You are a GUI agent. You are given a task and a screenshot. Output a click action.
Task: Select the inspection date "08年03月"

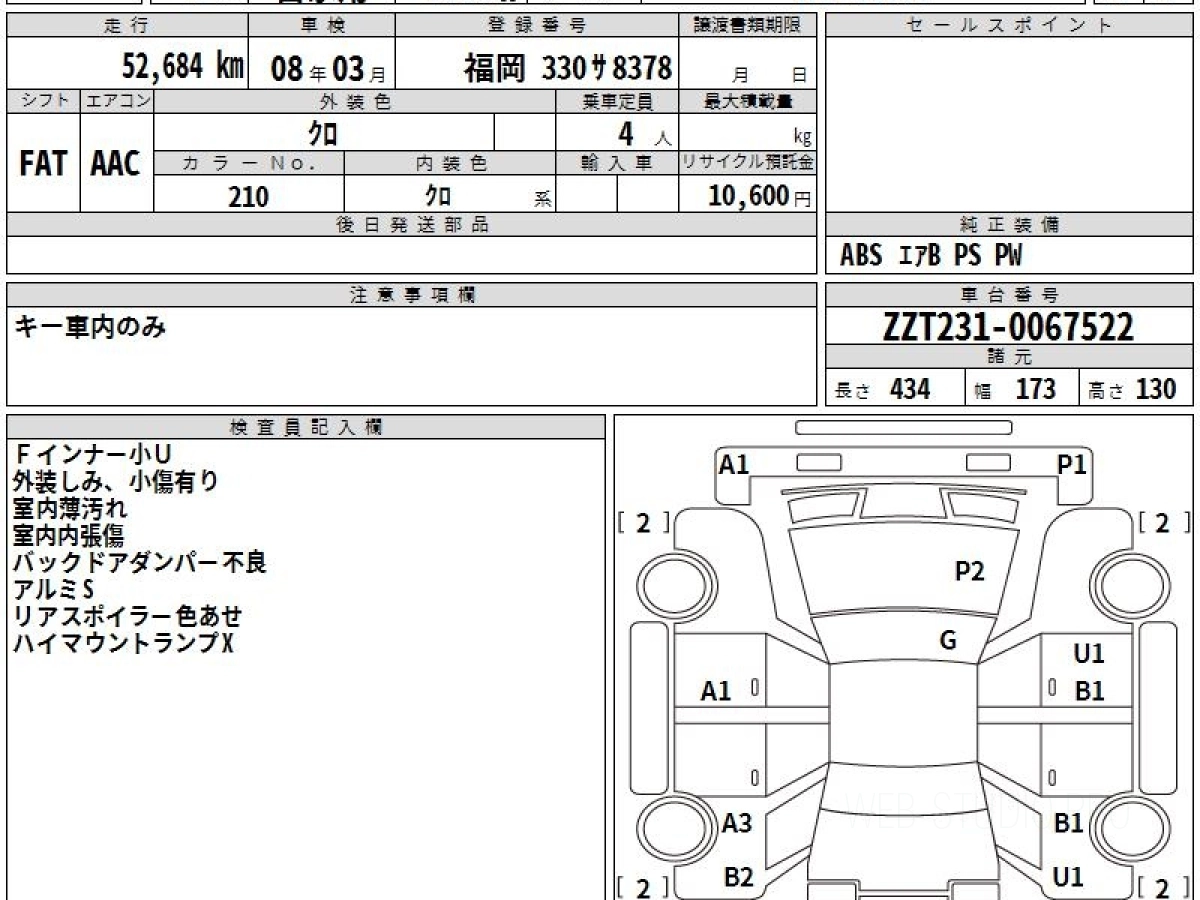328,69
